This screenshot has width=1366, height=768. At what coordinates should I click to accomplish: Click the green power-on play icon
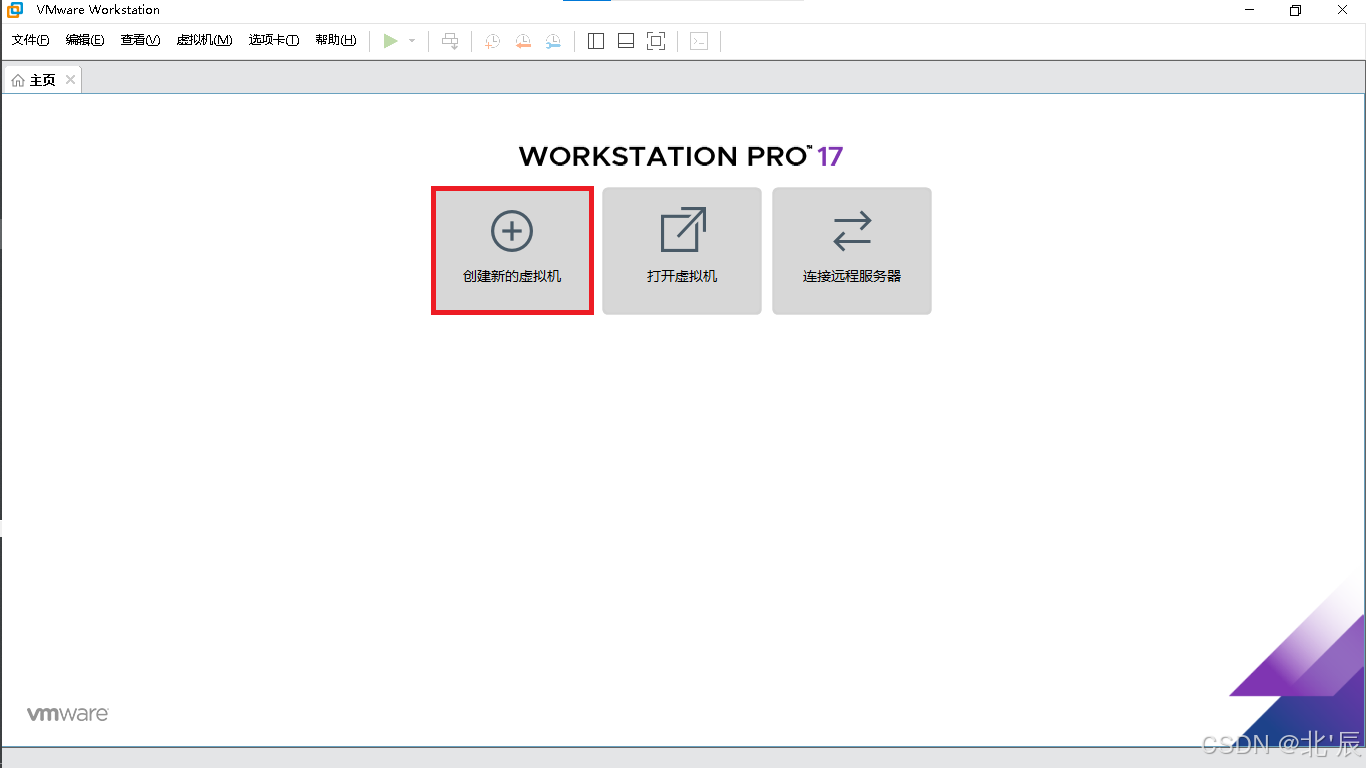390,41
